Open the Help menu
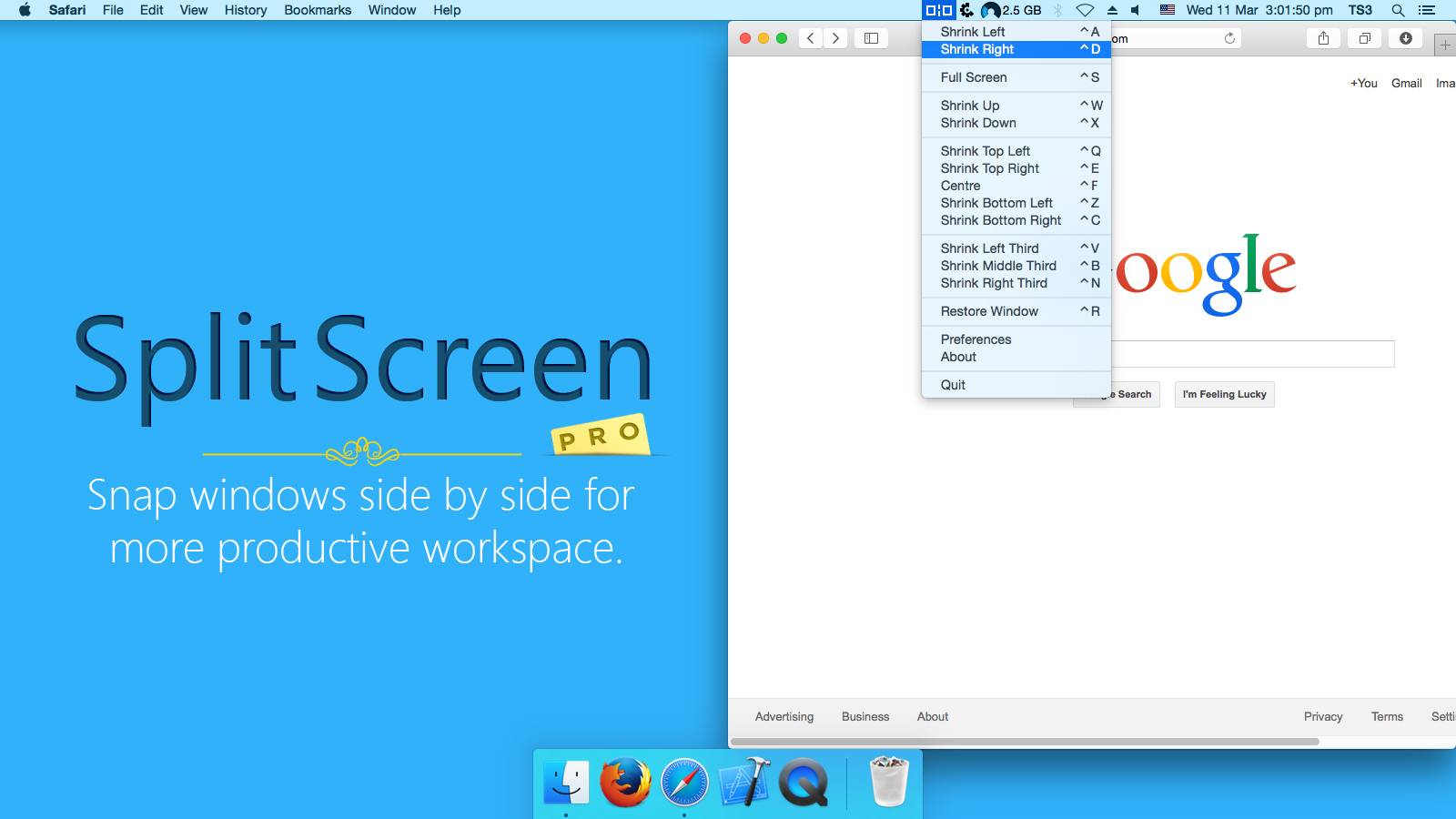Viewport: 1456px width, 819px height. click(x=447, y=10)
